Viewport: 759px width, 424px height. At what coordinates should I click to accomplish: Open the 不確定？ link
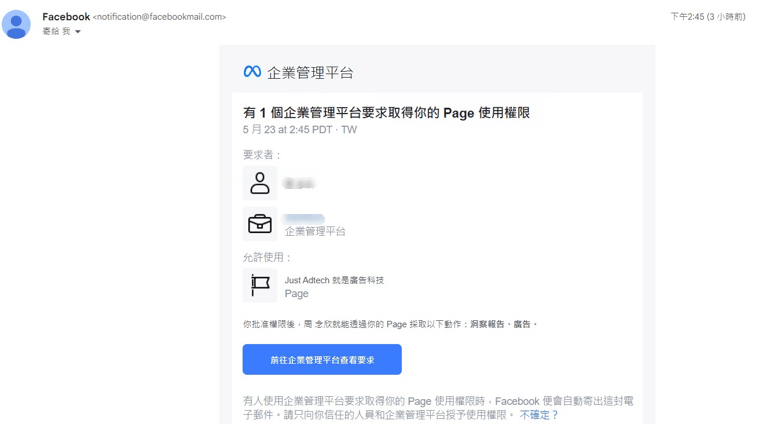539,415
